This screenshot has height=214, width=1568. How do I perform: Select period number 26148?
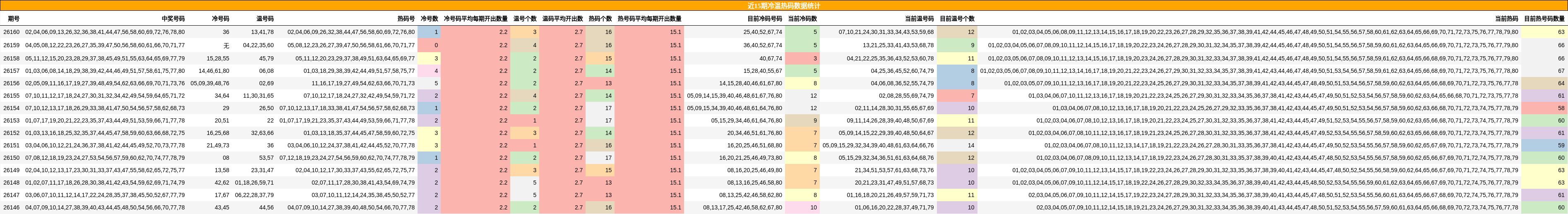click(x=12, y=183)
